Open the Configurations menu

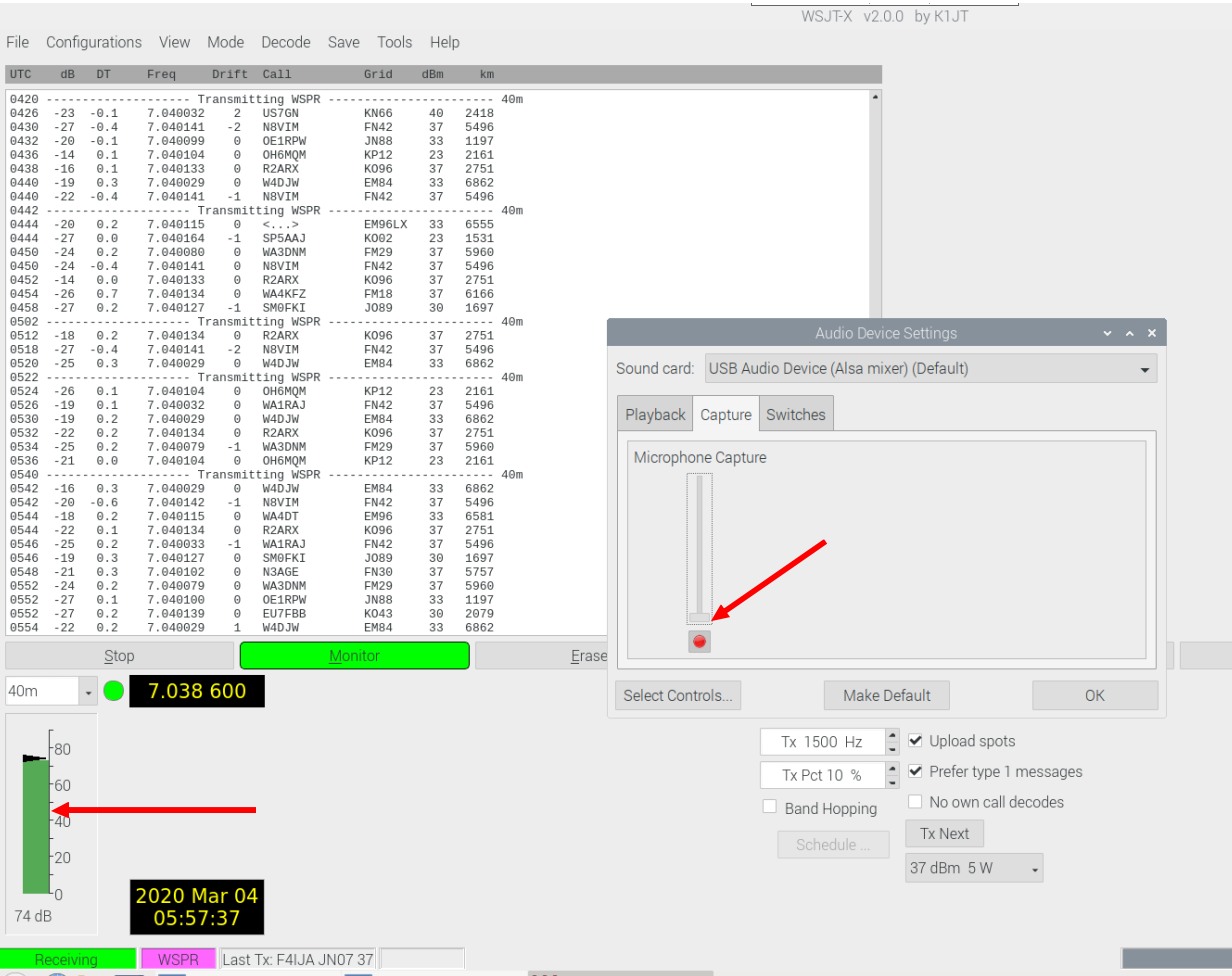94,42
